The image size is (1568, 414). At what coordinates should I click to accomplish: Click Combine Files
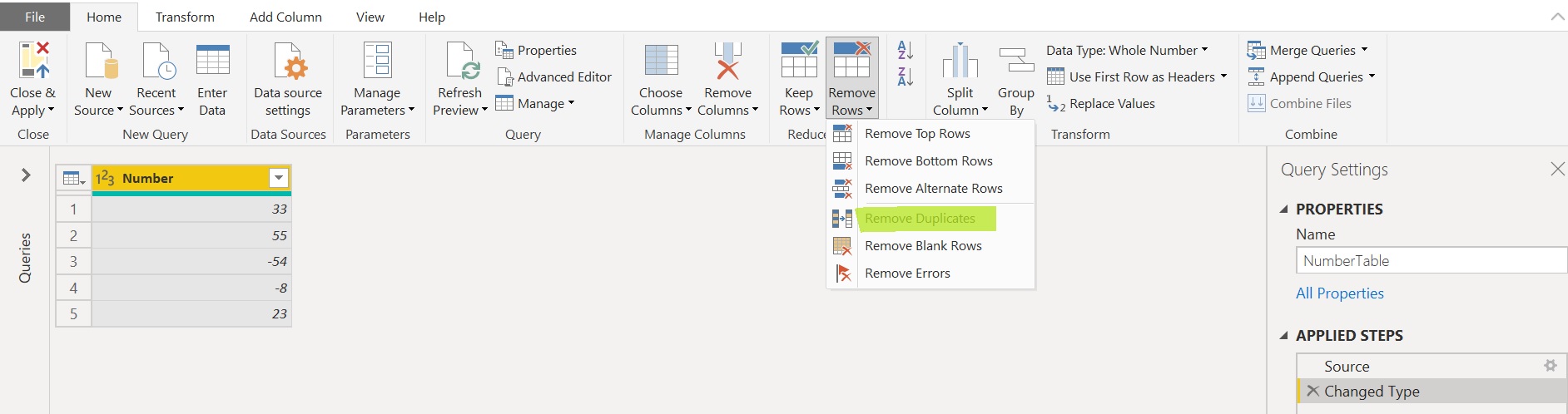pyautogui.click(x=1299, y=103)
